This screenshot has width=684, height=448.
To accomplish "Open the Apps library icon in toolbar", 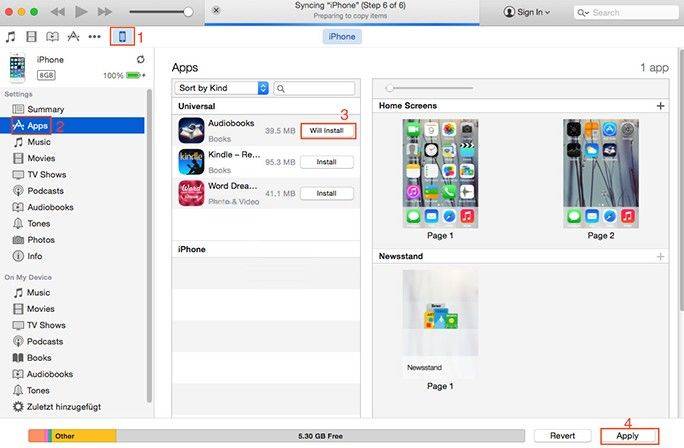I will pyautogui.click(x=73, y=37).
